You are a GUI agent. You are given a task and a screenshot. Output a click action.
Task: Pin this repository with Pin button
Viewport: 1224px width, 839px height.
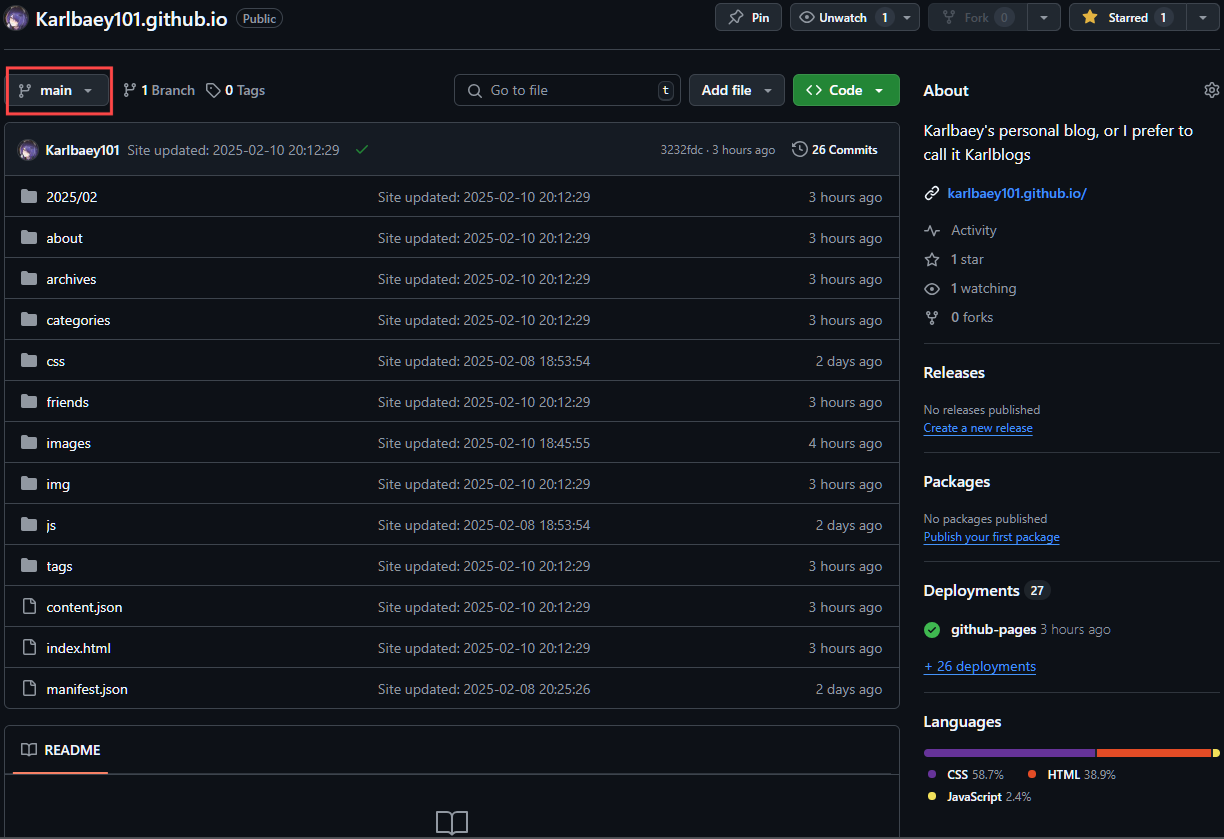click(749, 18)
